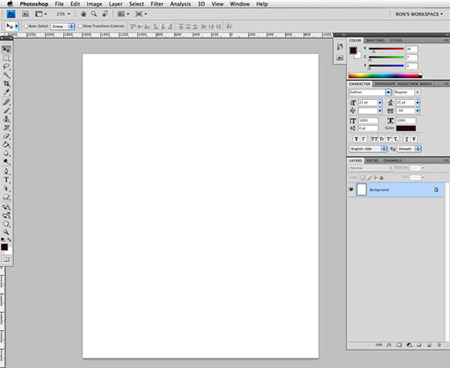Select the Paint Bucket tool
This screenshot has width=450, height=368.
6,145
